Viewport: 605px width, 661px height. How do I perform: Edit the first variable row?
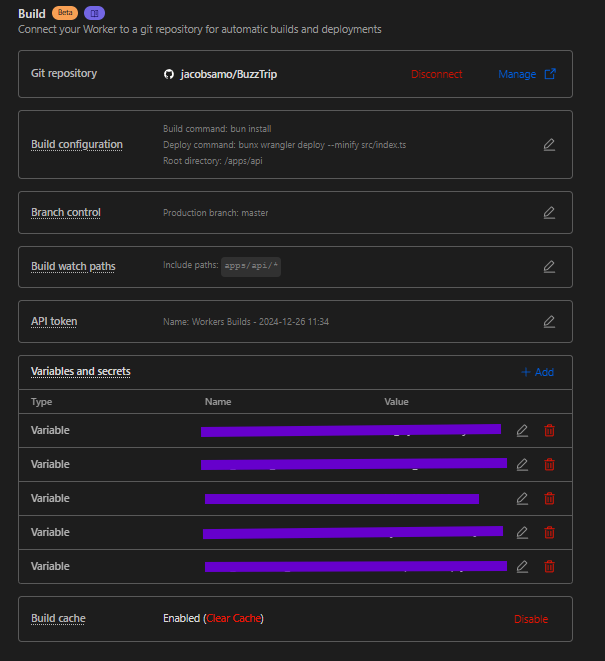[x=522, y=431]
